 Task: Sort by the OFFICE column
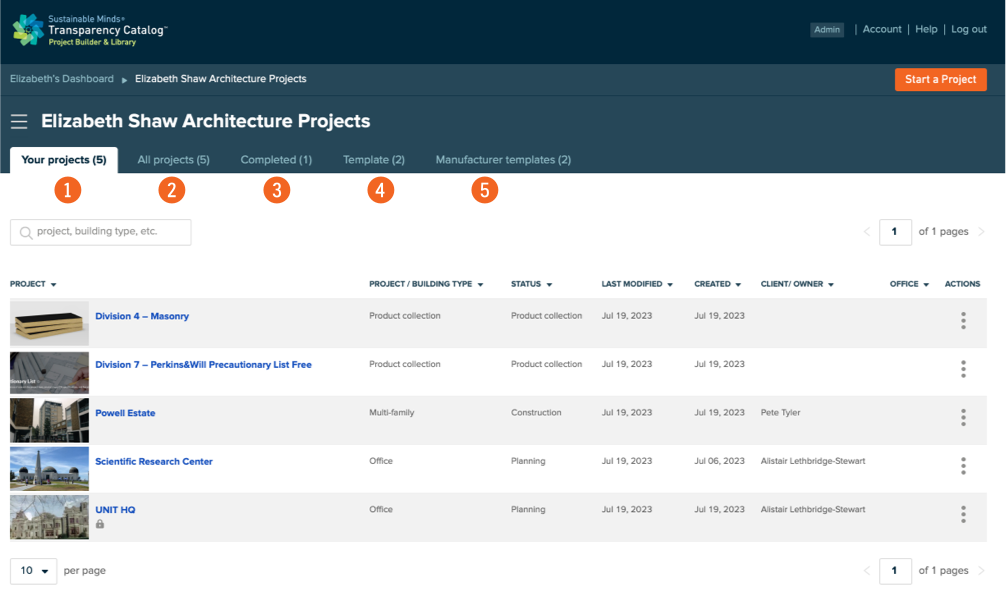909,284
